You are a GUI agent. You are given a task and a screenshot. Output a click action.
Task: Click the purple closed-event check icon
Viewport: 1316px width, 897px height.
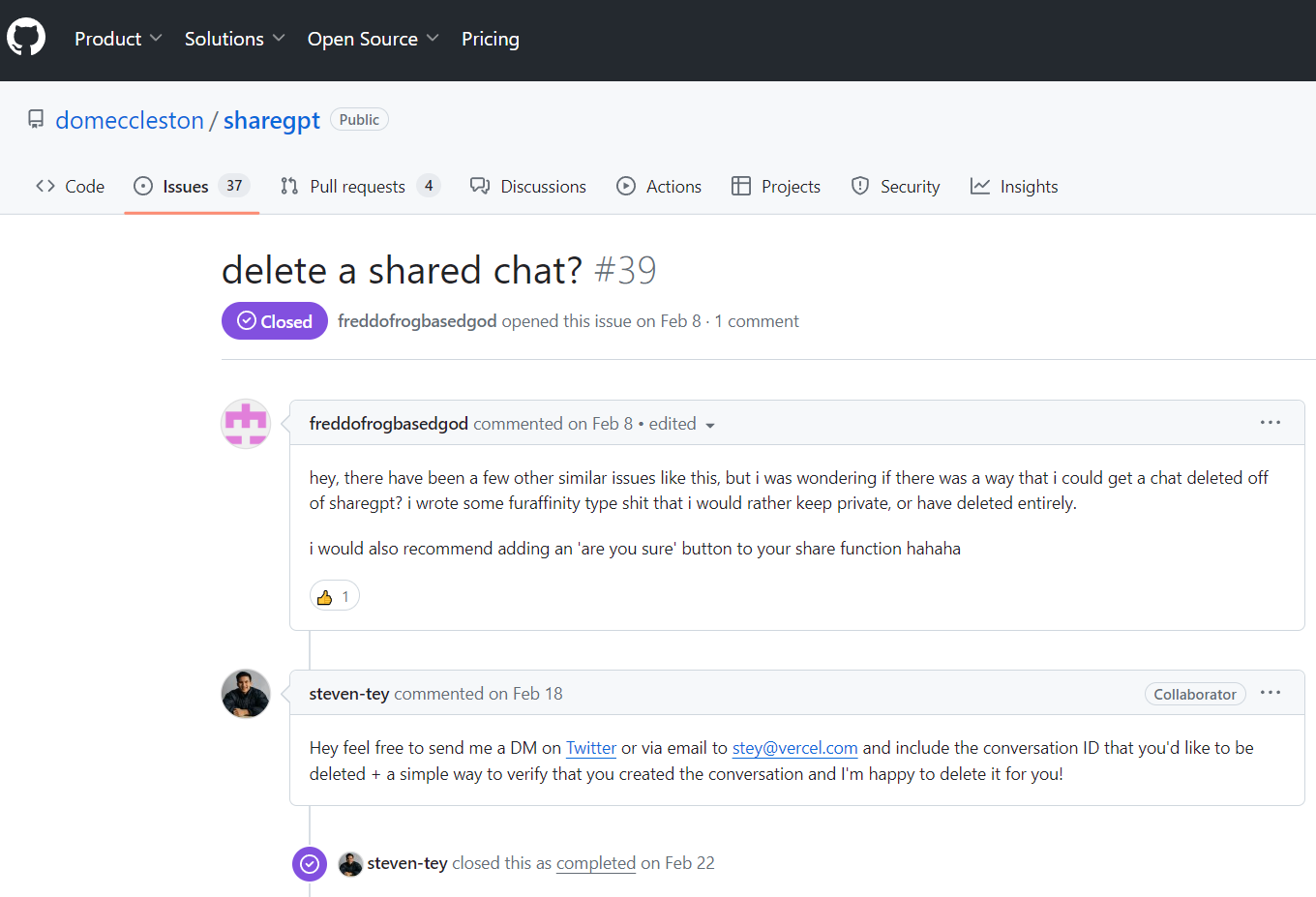(310, 864)
